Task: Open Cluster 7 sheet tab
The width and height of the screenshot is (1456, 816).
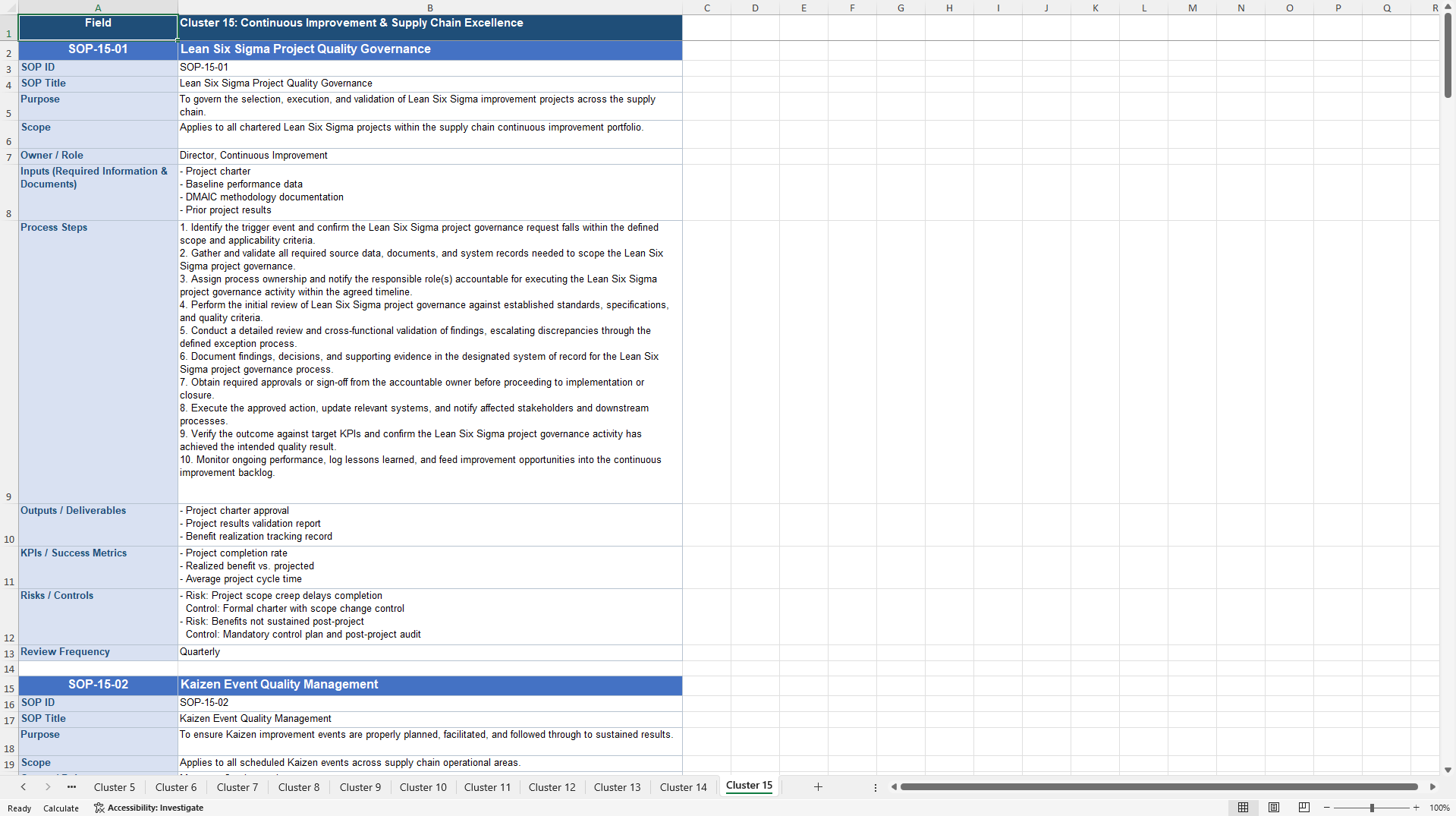Action: (x=237, y=787)
